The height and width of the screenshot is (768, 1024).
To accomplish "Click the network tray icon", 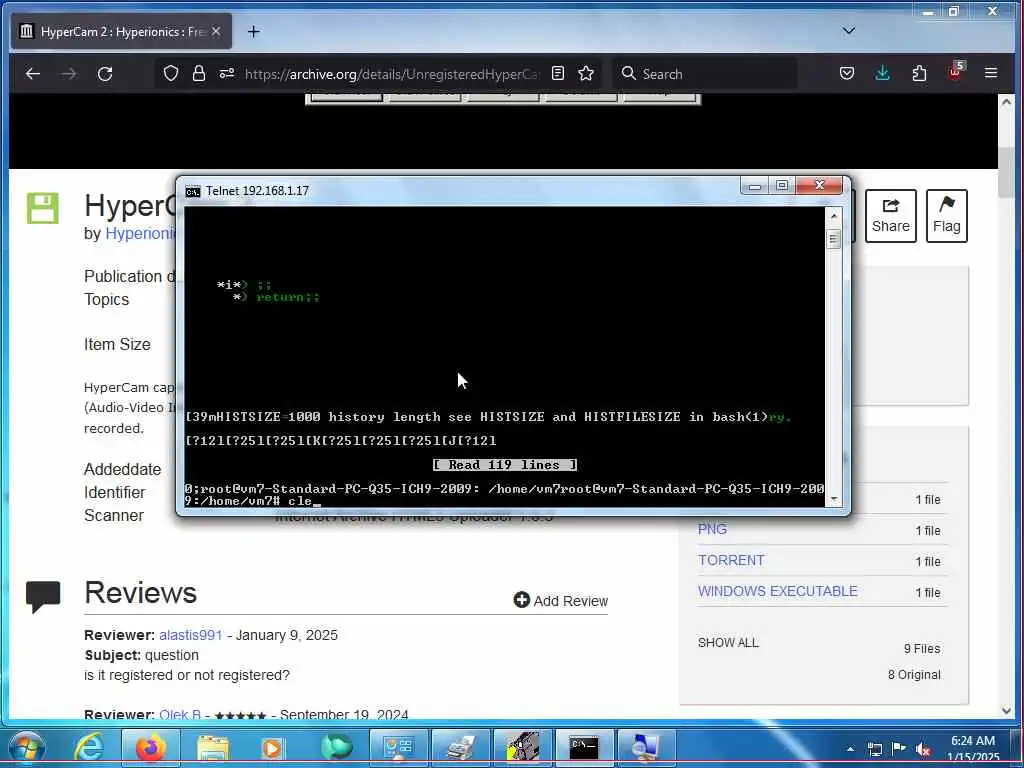I will point(874,750).
